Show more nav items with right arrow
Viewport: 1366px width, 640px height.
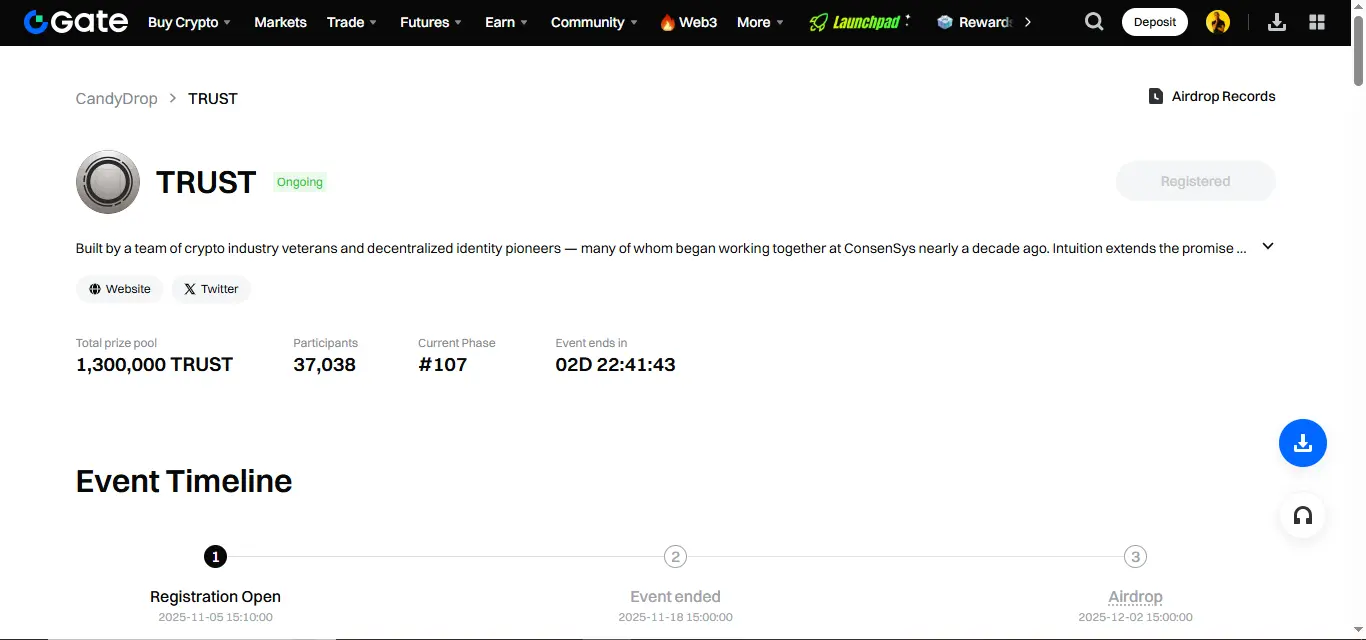click(x=1027, y=22)
